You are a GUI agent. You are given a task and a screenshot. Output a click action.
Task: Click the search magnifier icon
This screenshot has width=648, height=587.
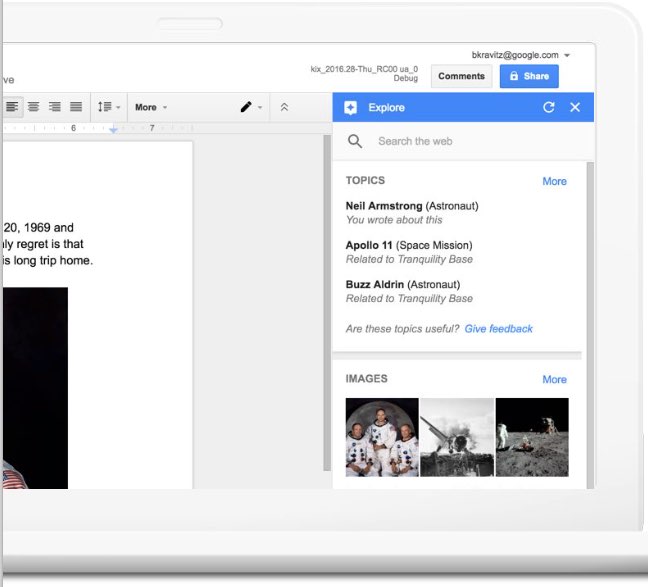click(355, 141)
